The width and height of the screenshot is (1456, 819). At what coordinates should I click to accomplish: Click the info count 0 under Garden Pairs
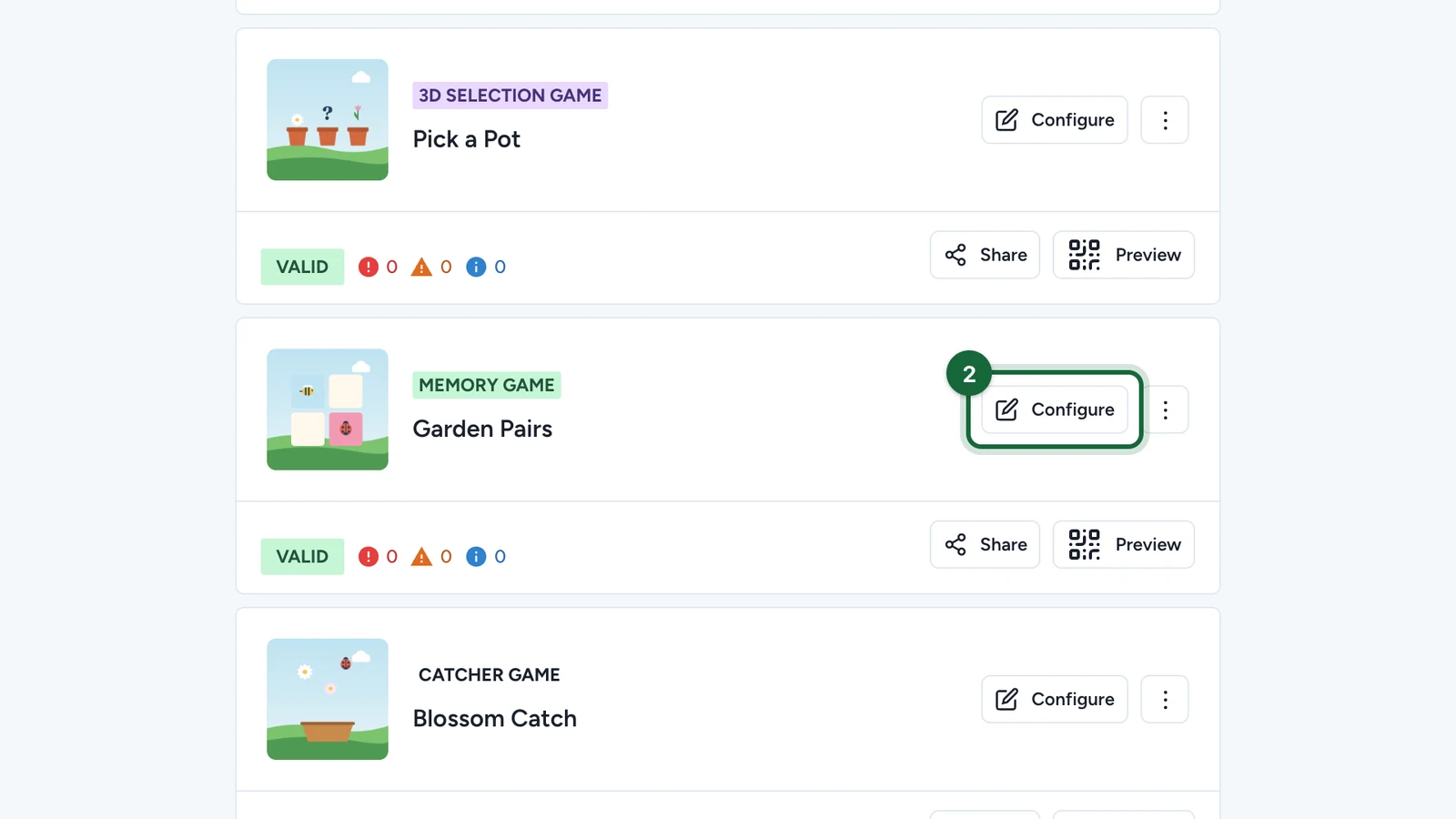pyautogui.click(x=500, y=556)
